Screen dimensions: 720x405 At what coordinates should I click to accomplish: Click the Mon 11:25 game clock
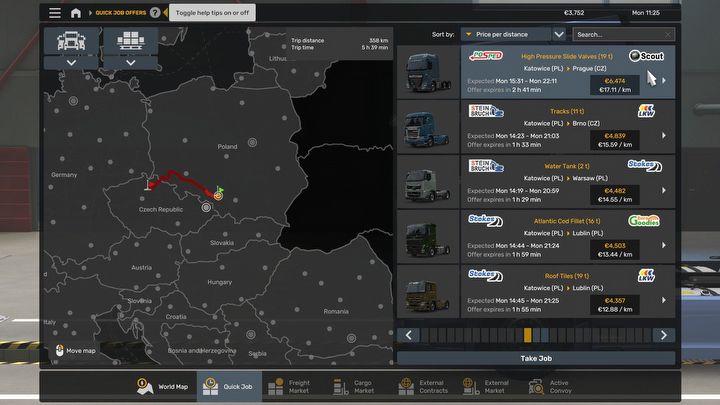[646, 13]
